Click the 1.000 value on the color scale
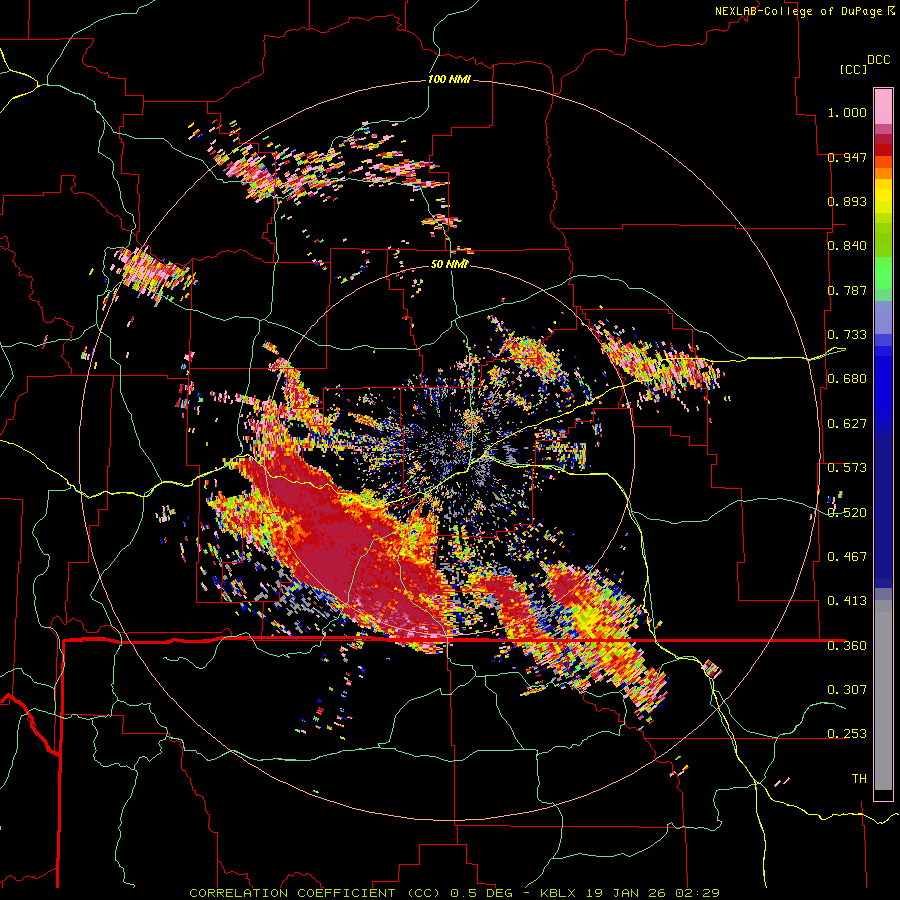 847,112
